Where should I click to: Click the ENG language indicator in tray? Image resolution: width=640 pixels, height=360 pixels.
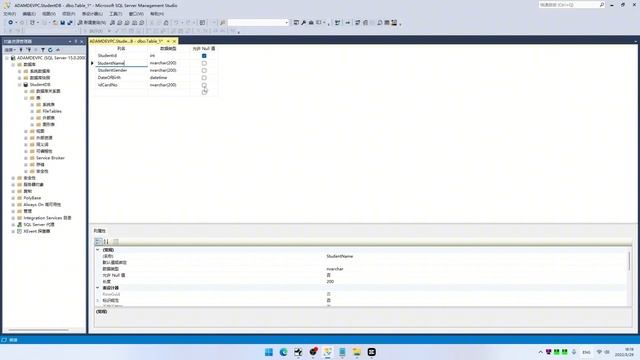pyautogui.click(x=587, y=352)
